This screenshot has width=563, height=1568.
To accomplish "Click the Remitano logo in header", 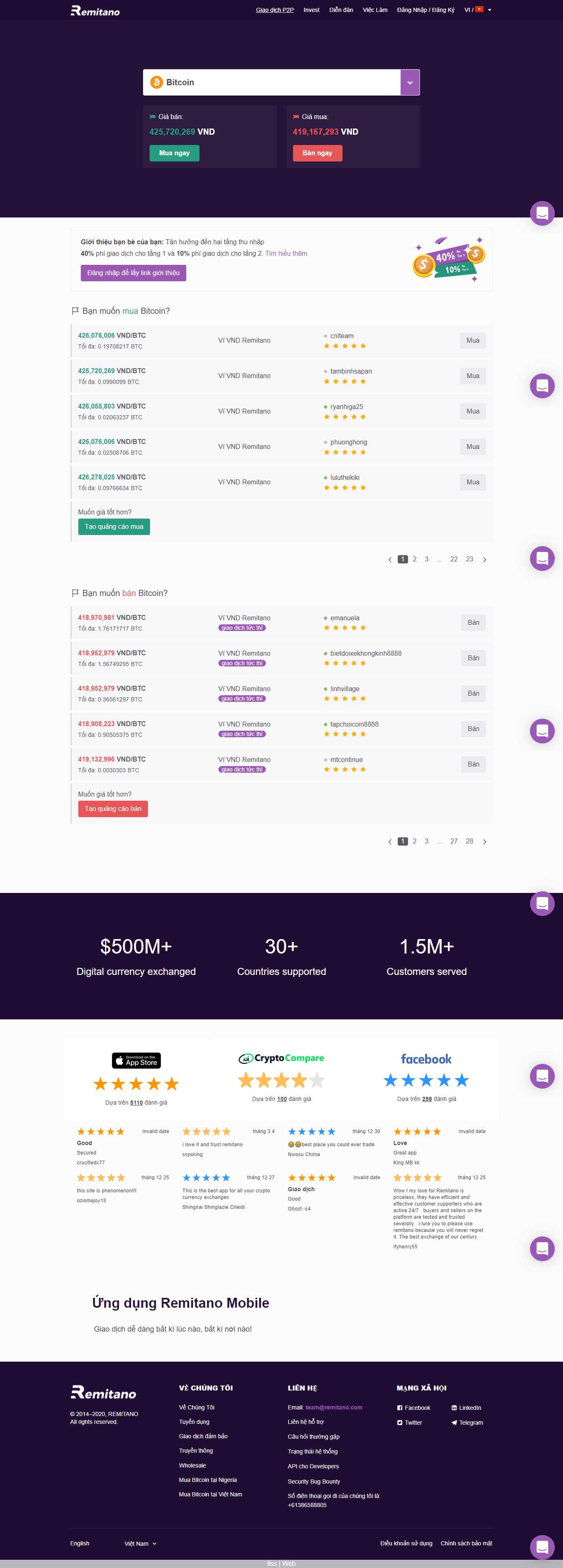I will [95, 10].
